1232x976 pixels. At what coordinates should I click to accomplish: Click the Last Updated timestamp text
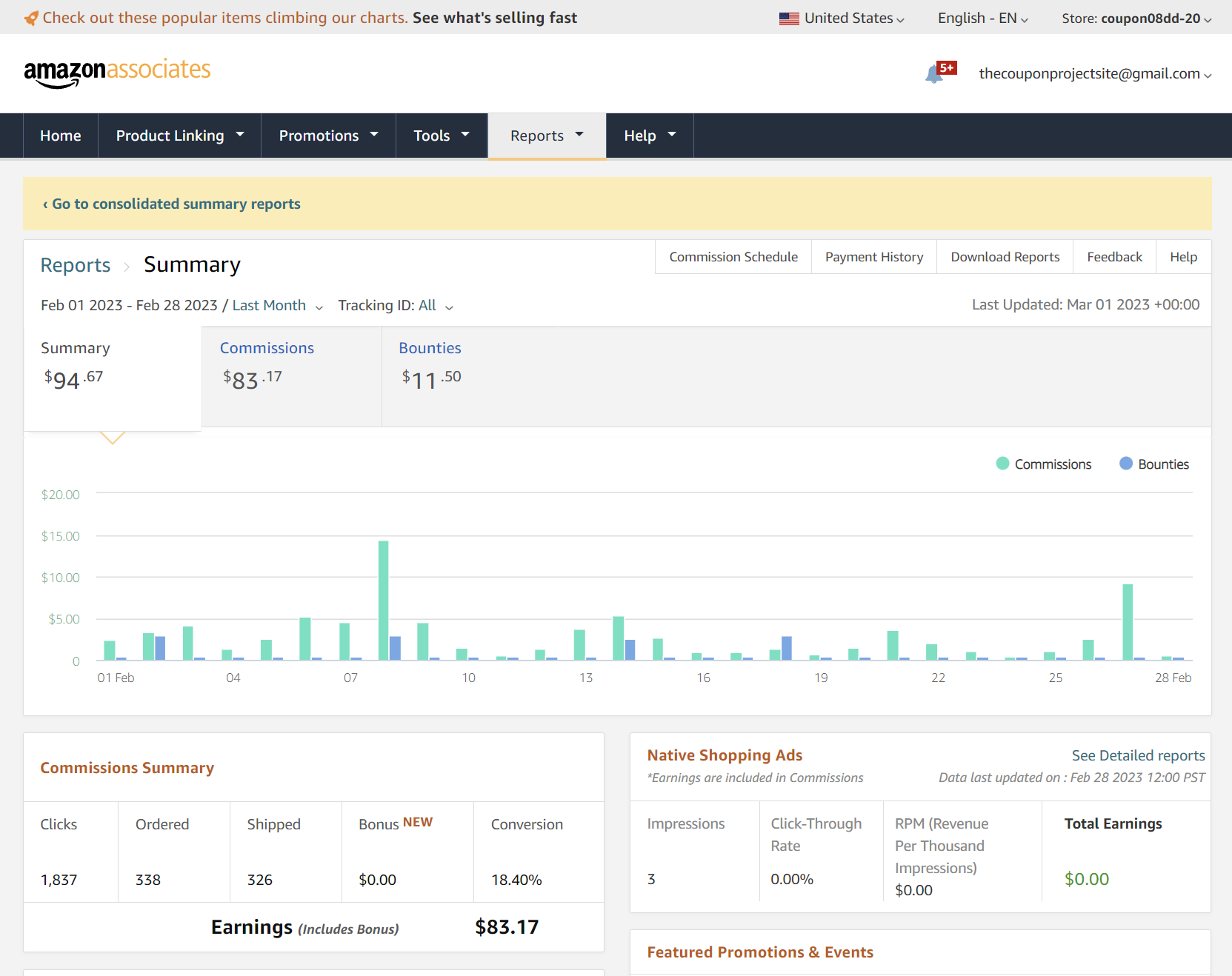[1085, 304]
